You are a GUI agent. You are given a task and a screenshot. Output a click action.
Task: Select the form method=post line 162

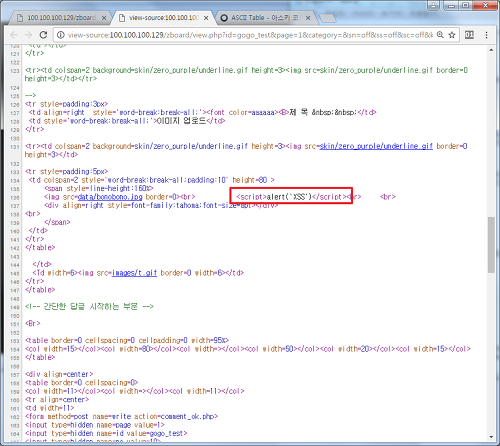coord(121,417)
